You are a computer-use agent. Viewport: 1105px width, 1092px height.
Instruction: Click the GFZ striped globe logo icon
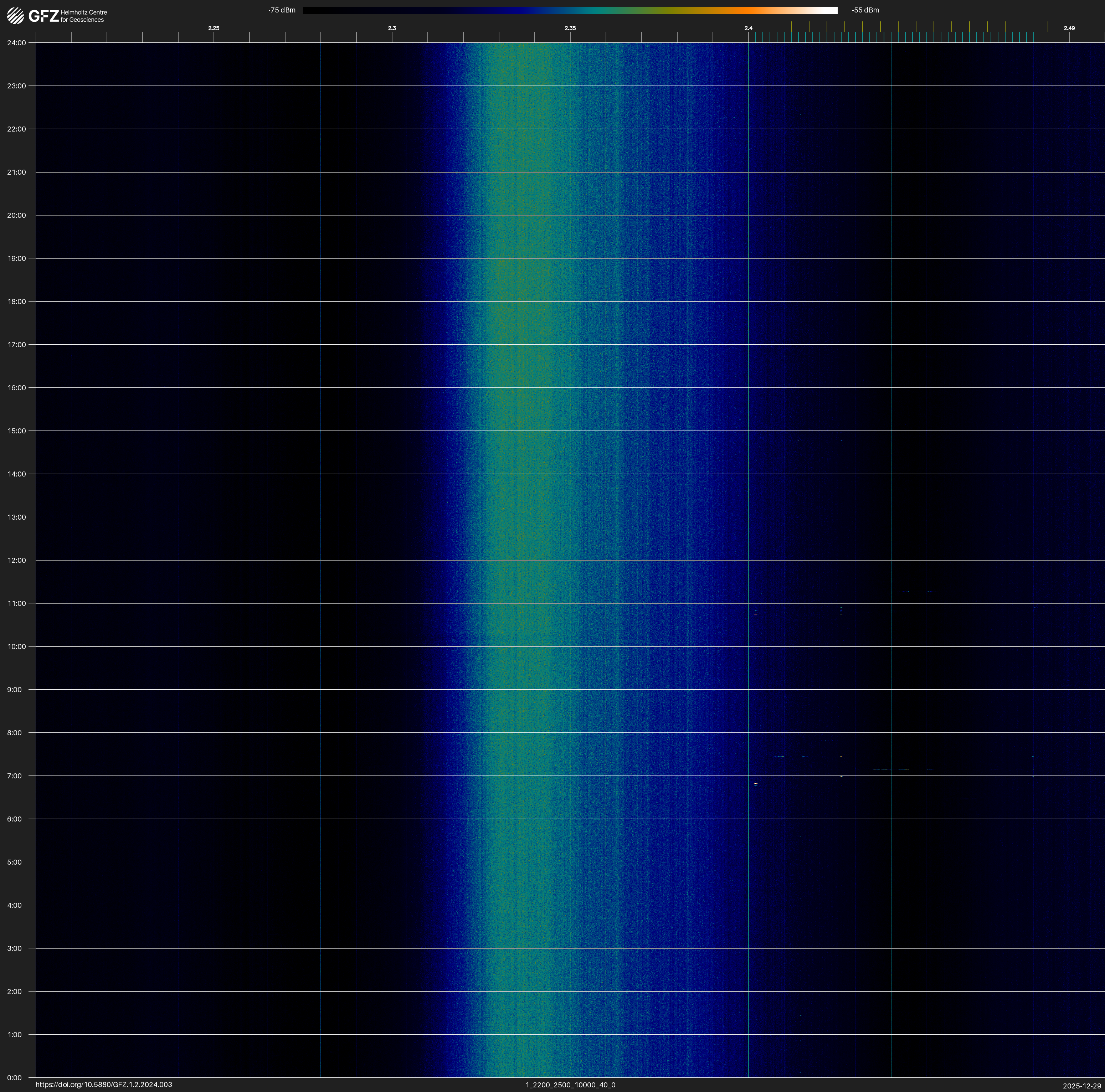(x=15, y=16)
